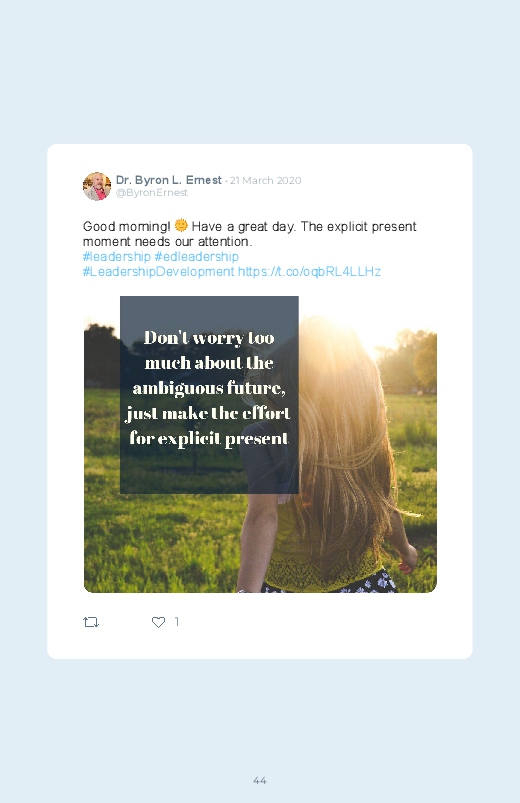Click the tweet text "Good morning!"
This screenshot has width=520, height=803.
[127, 226]
